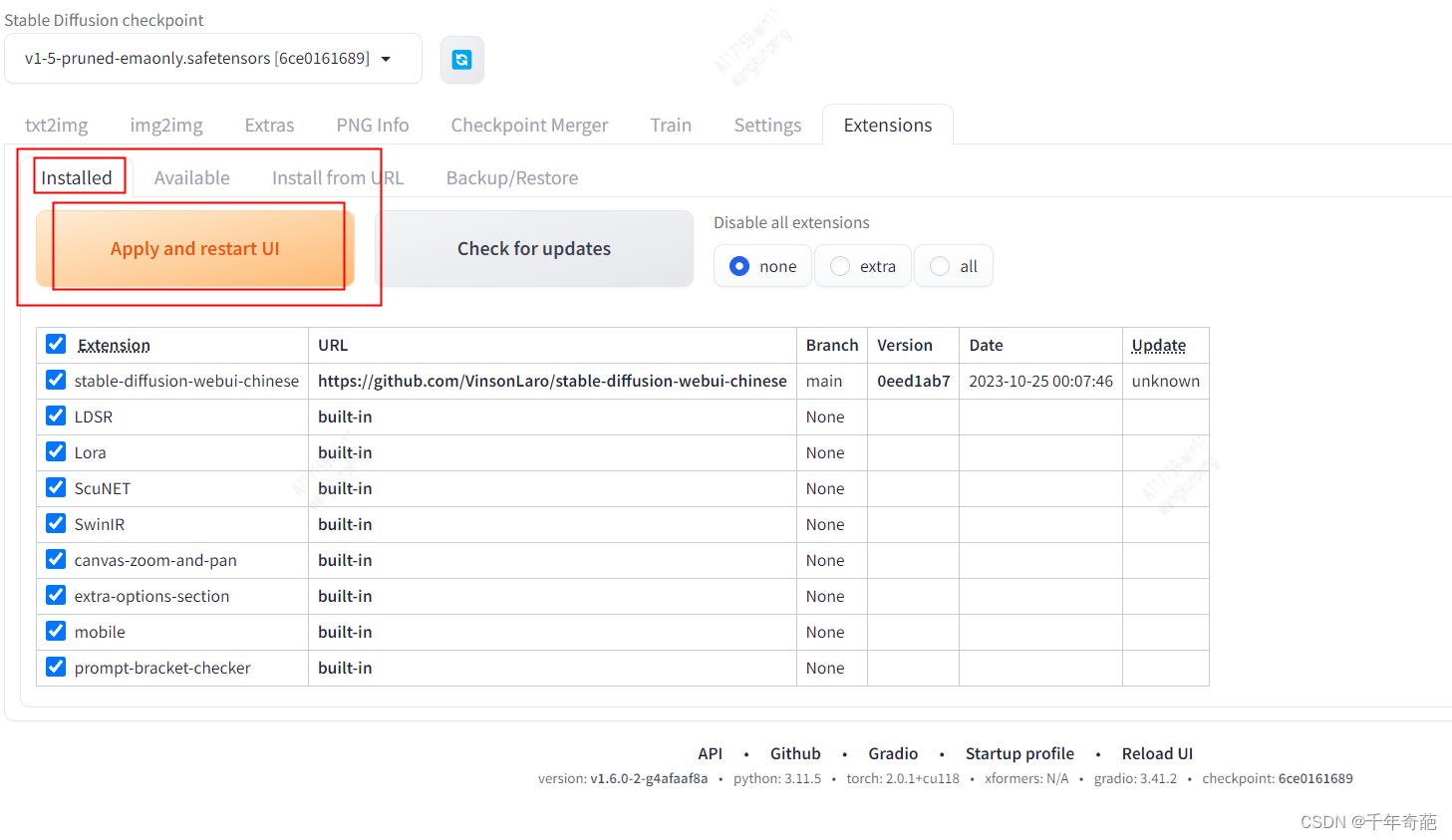Open the Startup profile link
This screenshot has width=1452, height=840.
[1019, 753]
